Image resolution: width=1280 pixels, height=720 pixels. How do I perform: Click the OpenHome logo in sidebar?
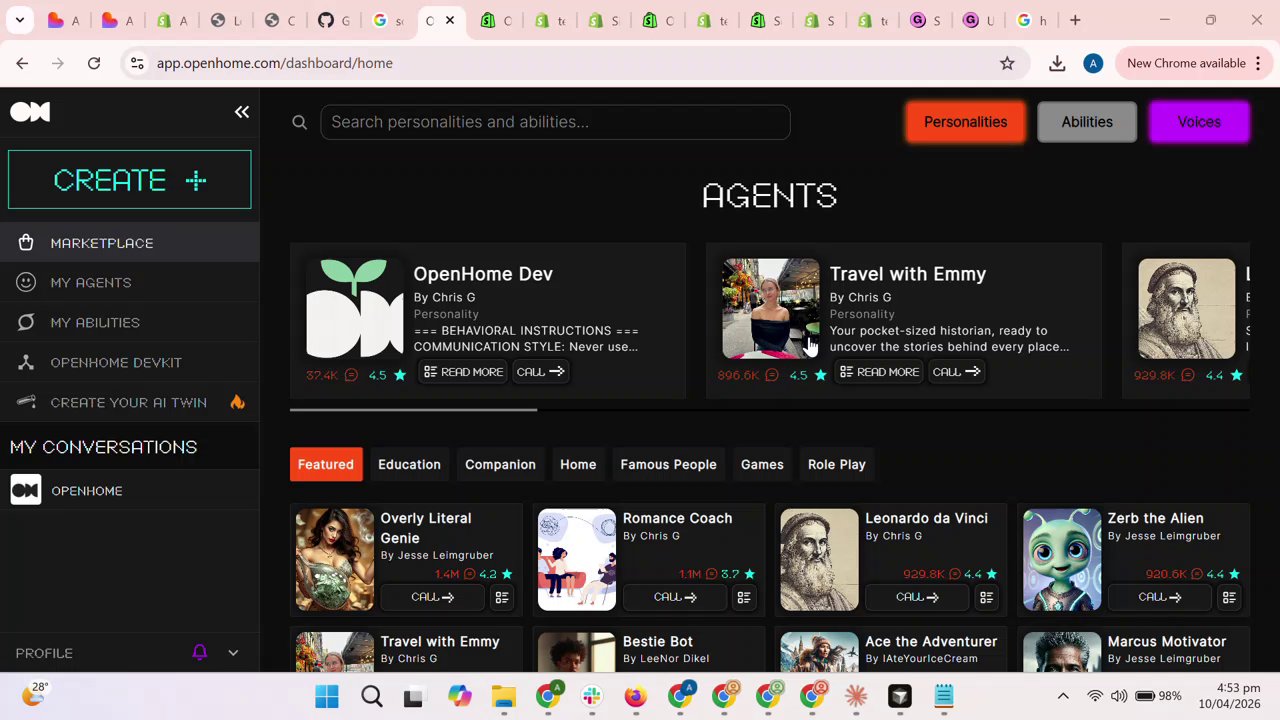tap(30, 112)
